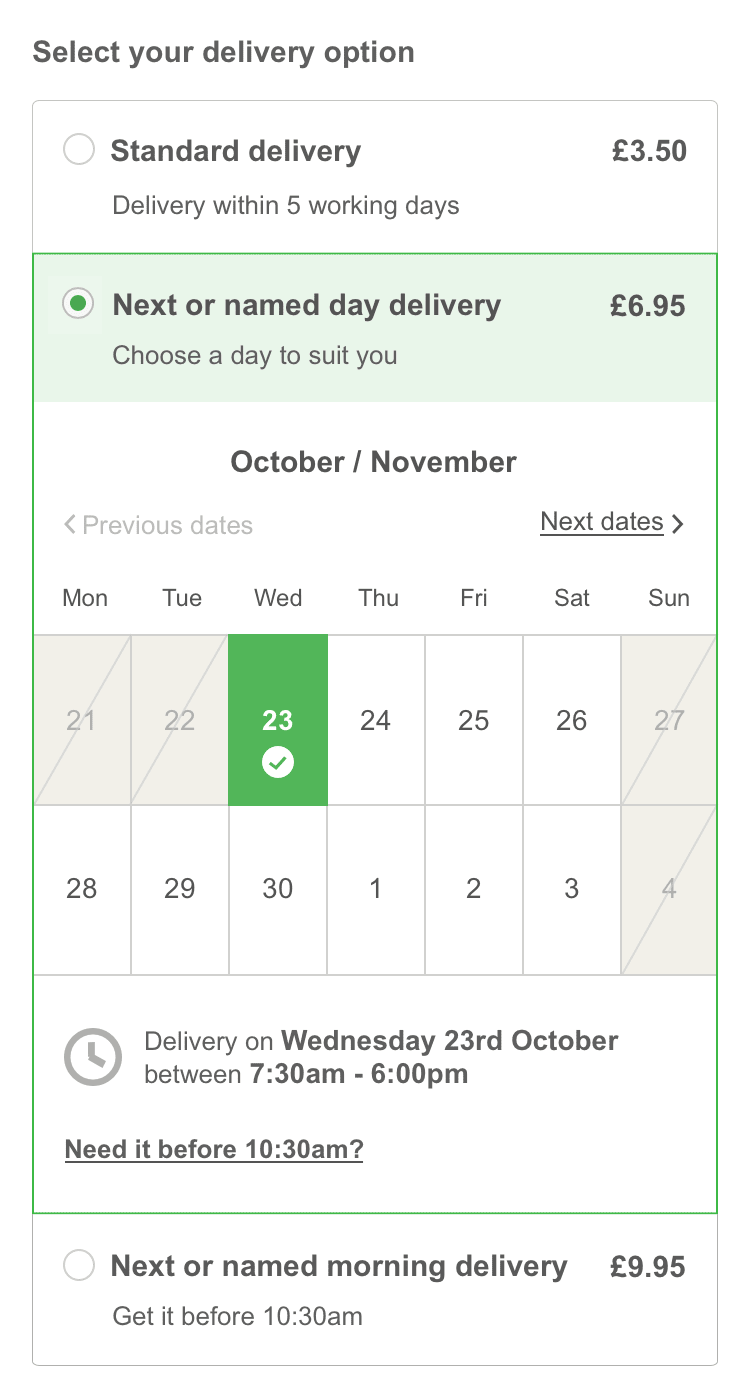Open the Next dates link
The width and height of the screenshot is (750, 1398).
point(601,522)
